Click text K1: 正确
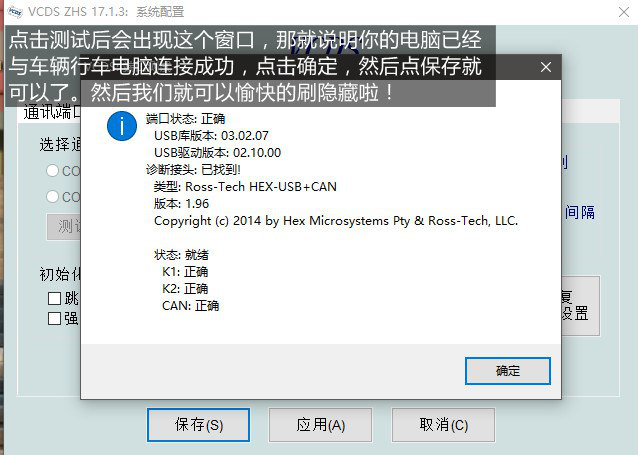638x455 pixels. (x=185, y=271)
